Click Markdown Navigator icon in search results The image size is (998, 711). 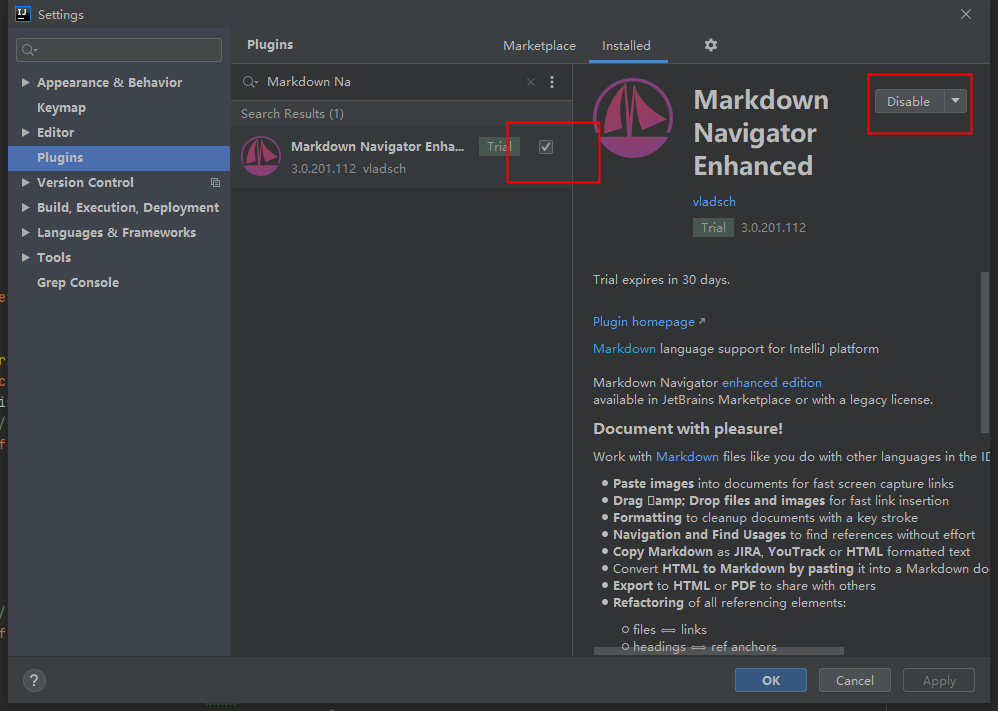tap(261, 156)
